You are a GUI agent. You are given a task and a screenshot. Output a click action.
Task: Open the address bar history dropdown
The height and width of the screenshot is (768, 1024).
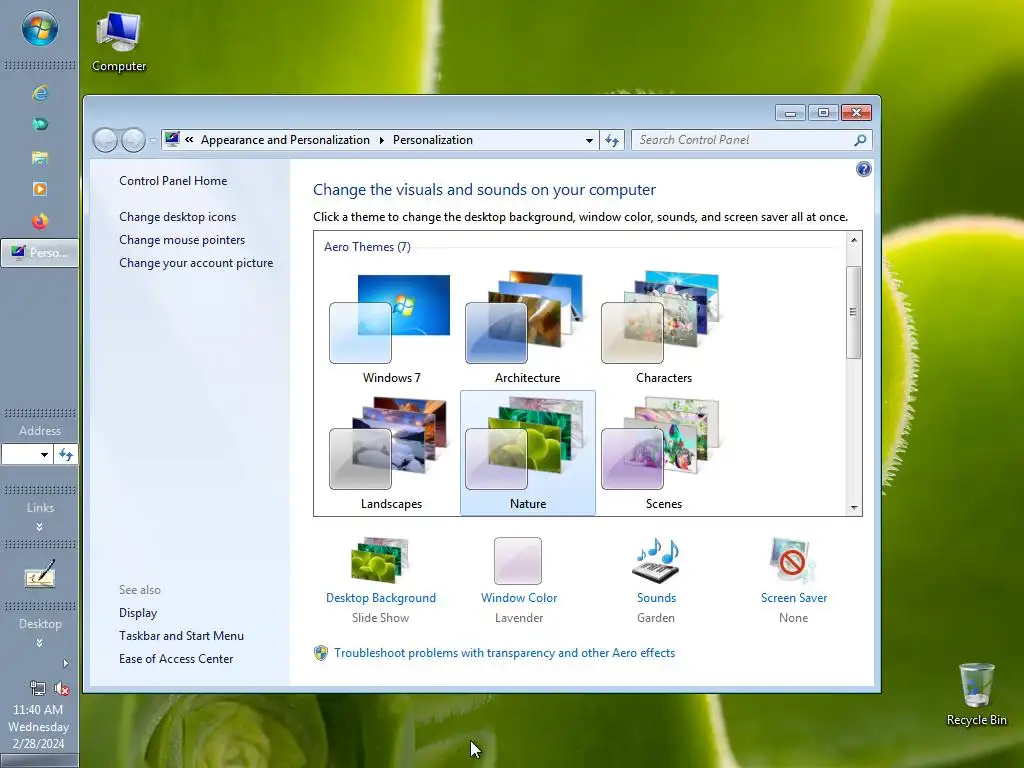pyautogui.click(x=589, y=140)
